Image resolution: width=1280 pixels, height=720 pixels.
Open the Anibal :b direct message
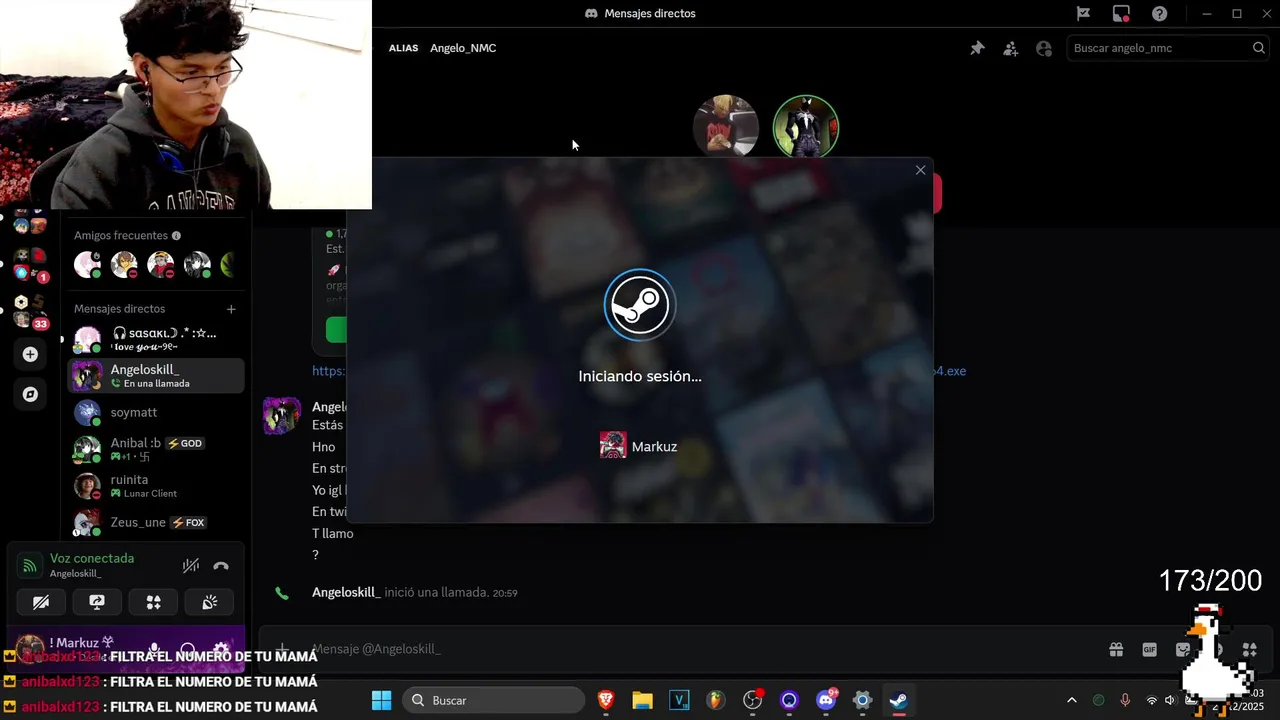(x=156, y=449)
